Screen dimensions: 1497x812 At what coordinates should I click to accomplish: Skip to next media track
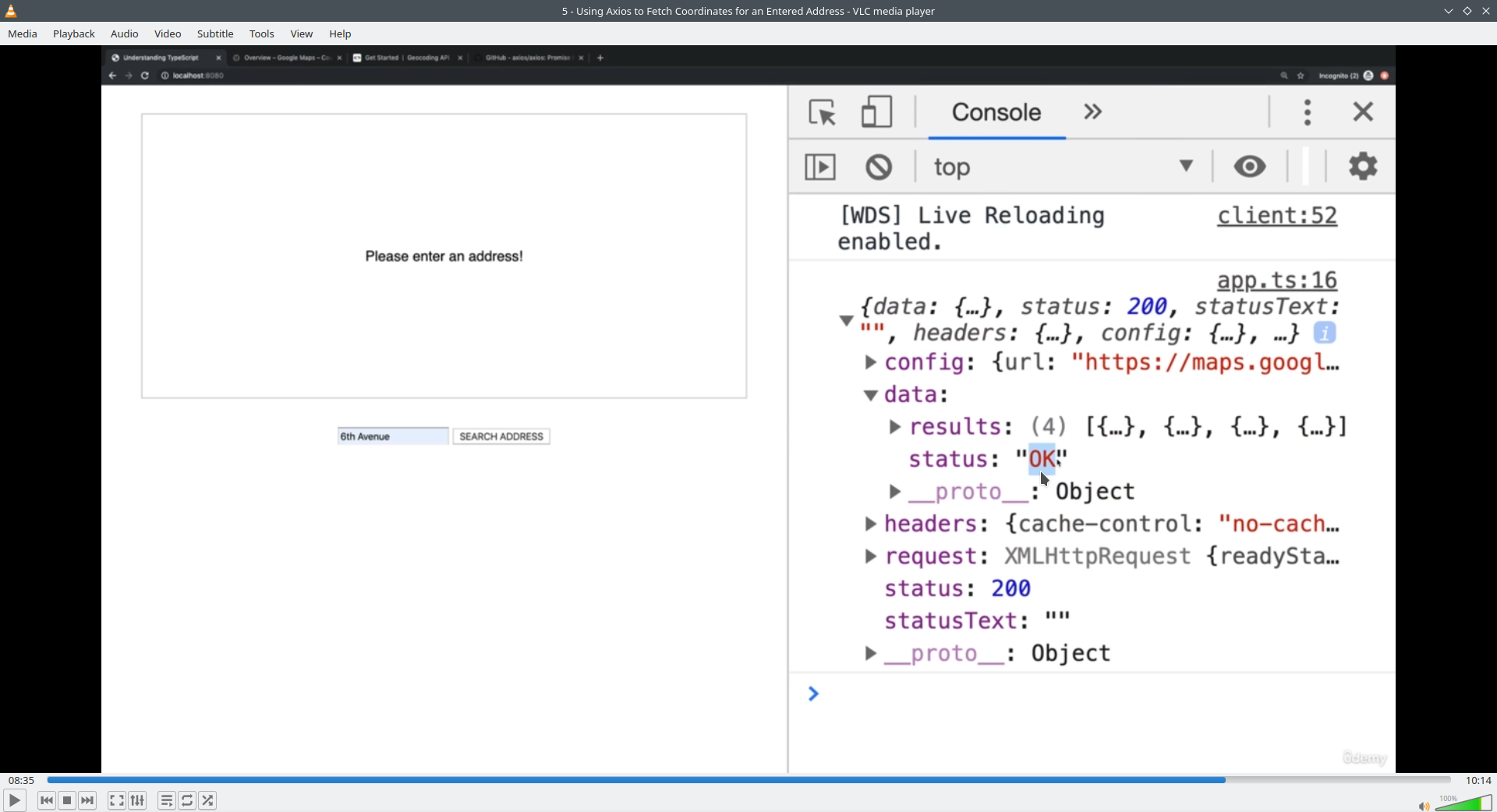87,800
